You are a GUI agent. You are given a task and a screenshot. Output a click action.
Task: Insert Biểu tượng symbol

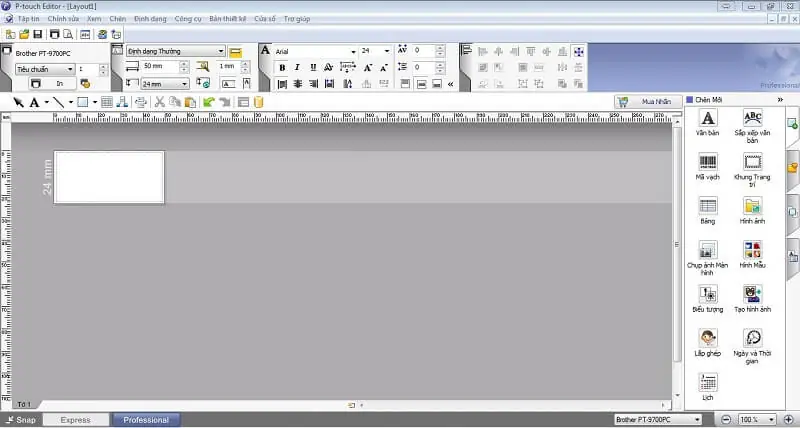[x=708, y=298]
